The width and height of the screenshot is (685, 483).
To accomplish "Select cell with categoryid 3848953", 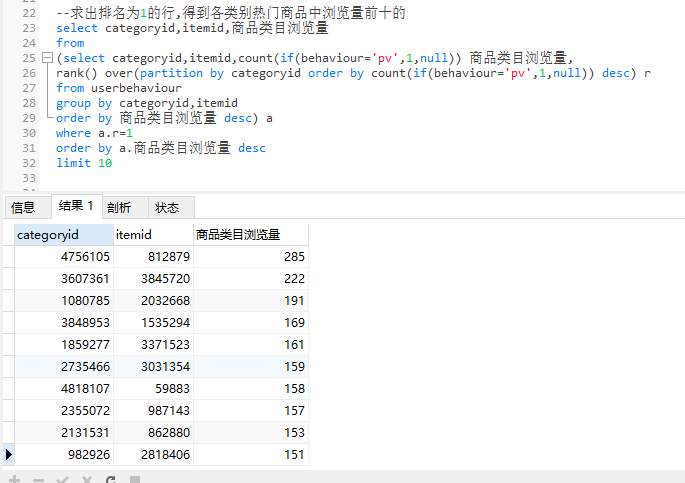I will (x=64, y=323).
